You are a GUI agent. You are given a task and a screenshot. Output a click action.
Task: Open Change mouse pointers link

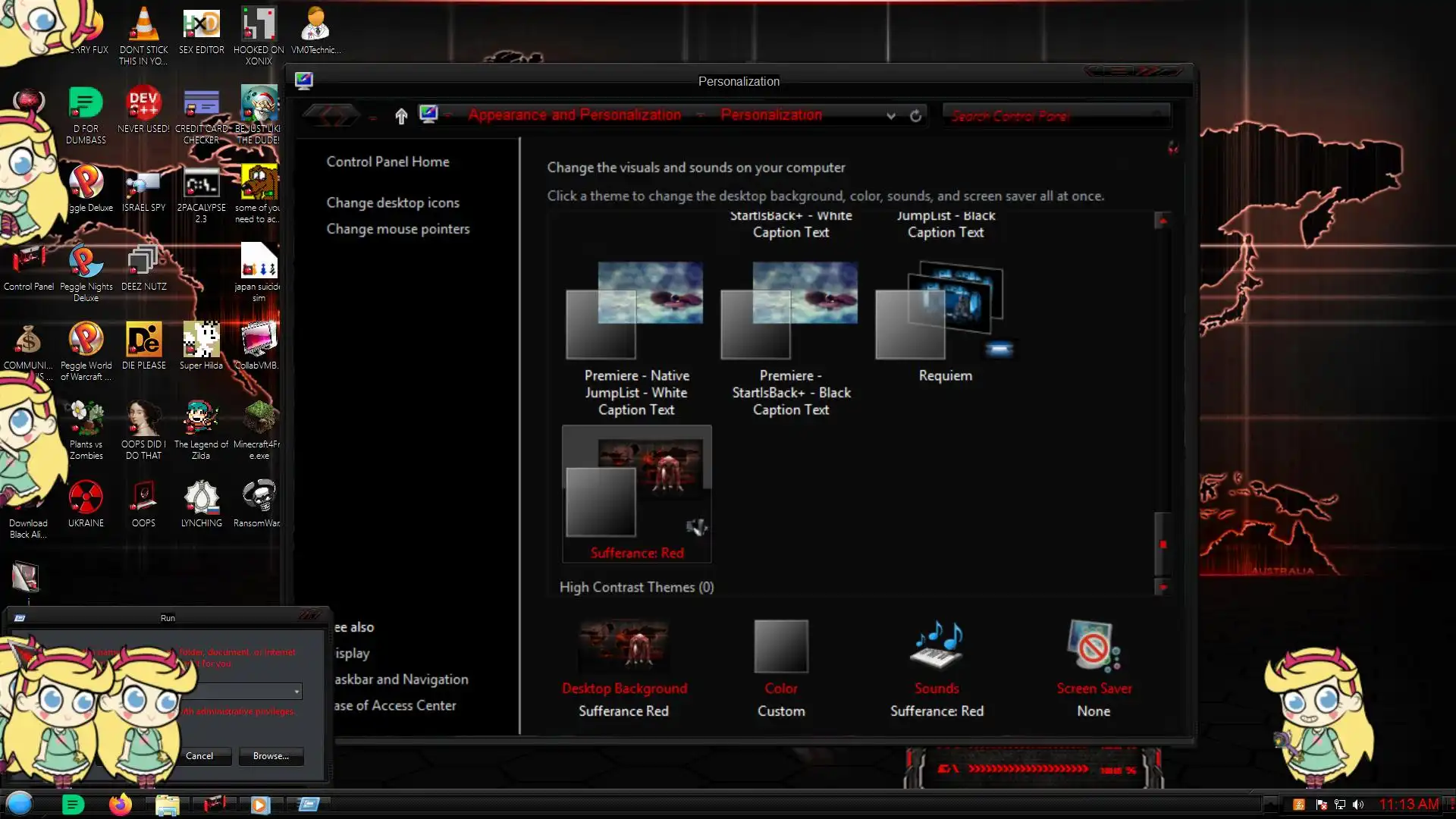pos(397,229)
